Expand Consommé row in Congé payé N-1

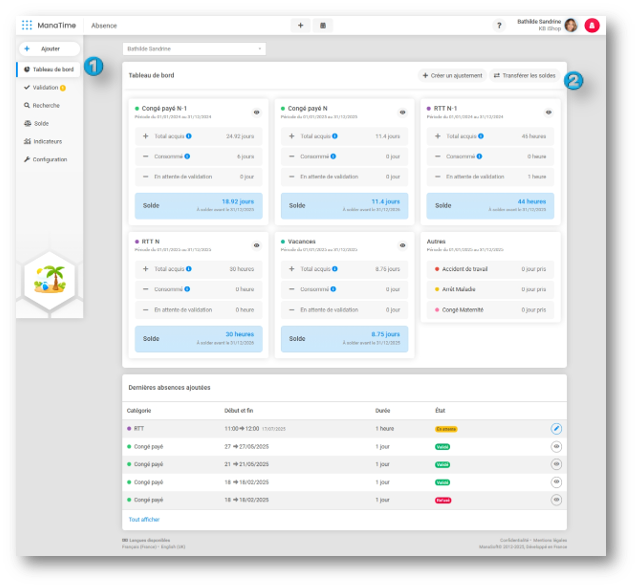pyautogui.click(x=199, y=156)
